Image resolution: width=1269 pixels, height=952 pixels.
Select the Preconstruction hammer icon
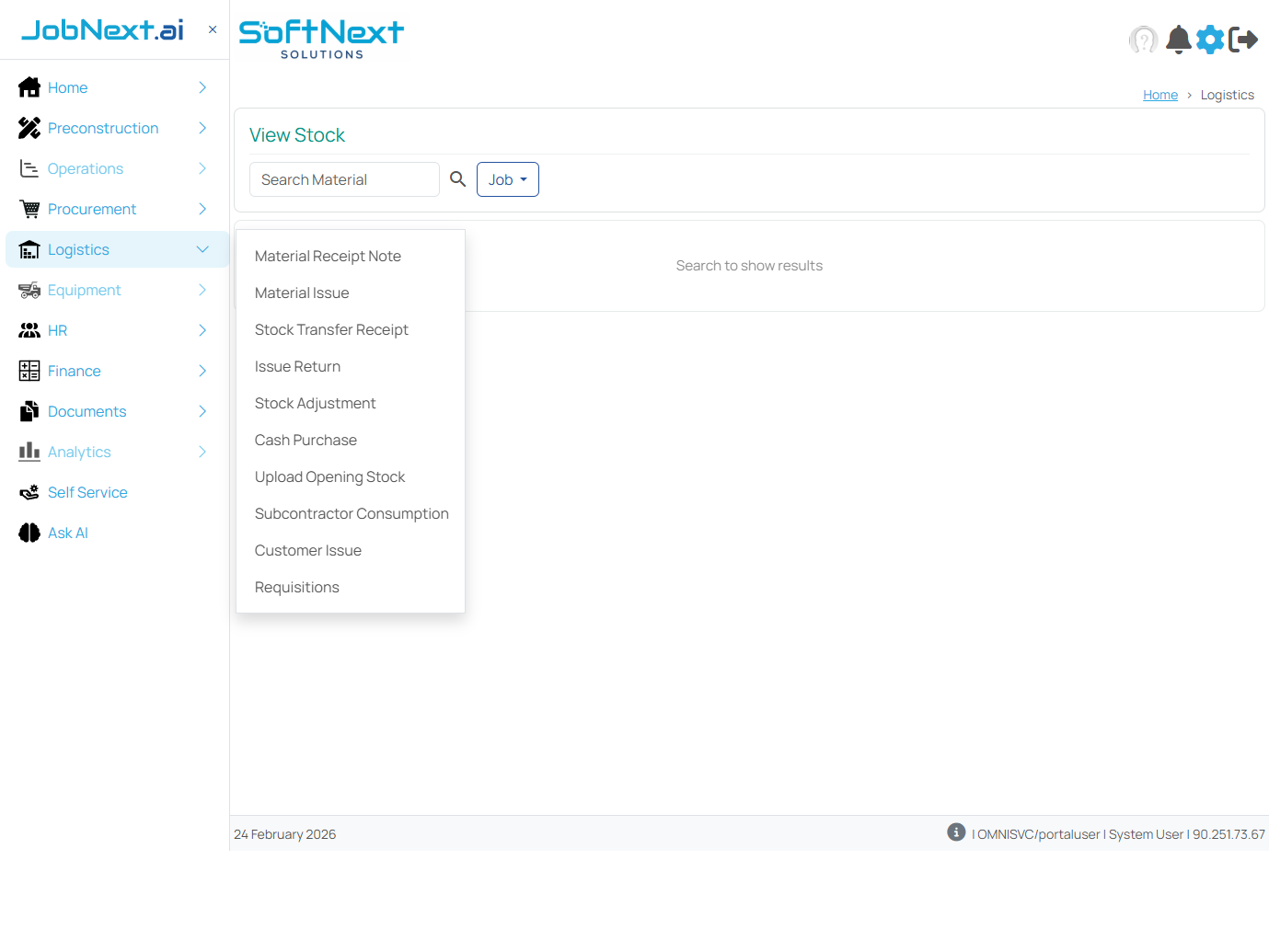29,128
